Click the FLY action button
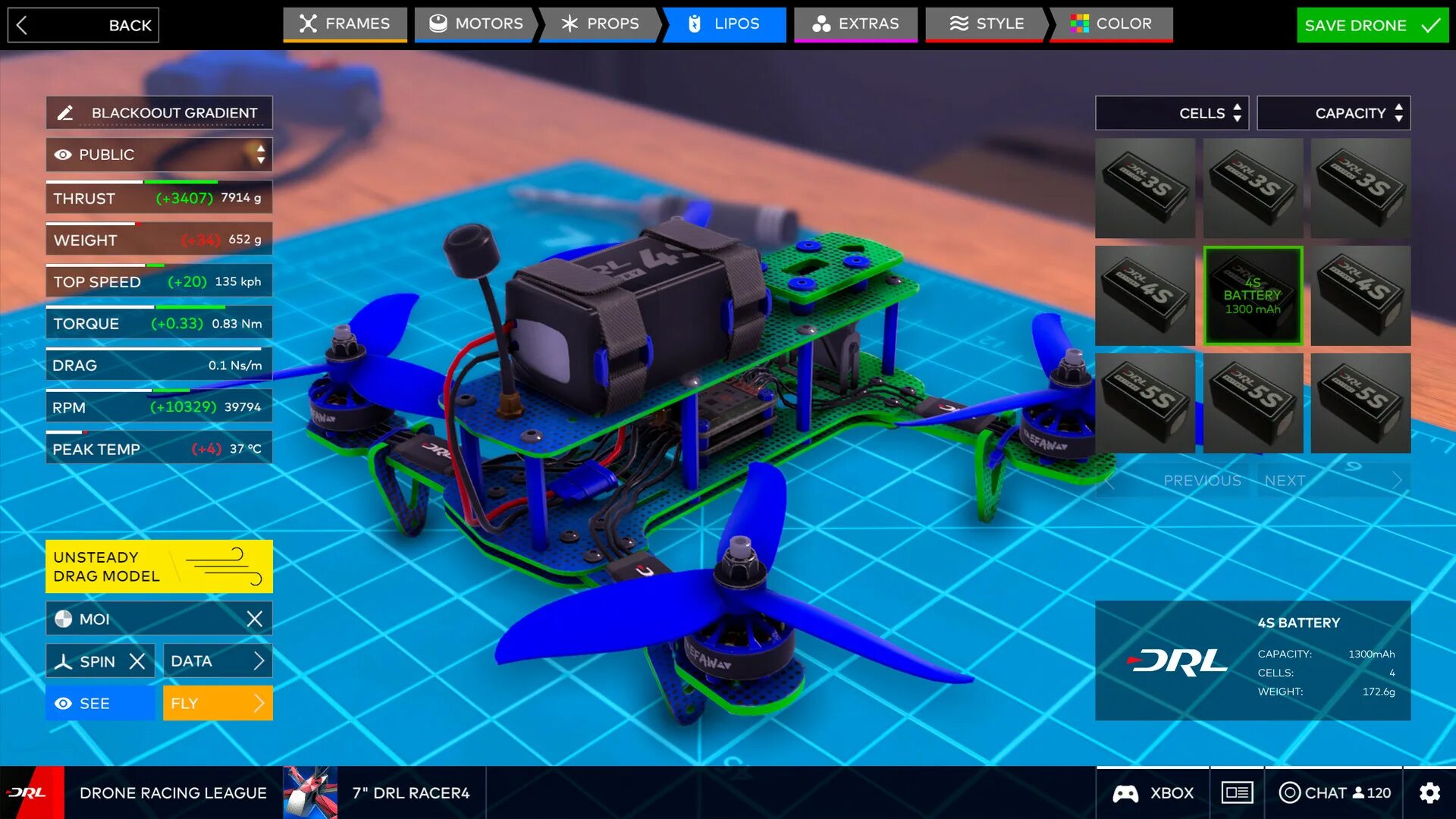The height and width of the screenshot is (819, 1456). point(217,703)
